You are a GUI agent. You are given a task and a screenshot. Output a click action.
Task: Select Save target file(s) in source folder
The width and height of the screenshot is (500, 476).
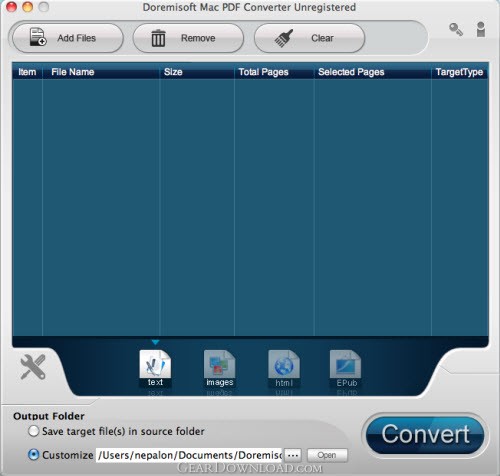point(34,431)
